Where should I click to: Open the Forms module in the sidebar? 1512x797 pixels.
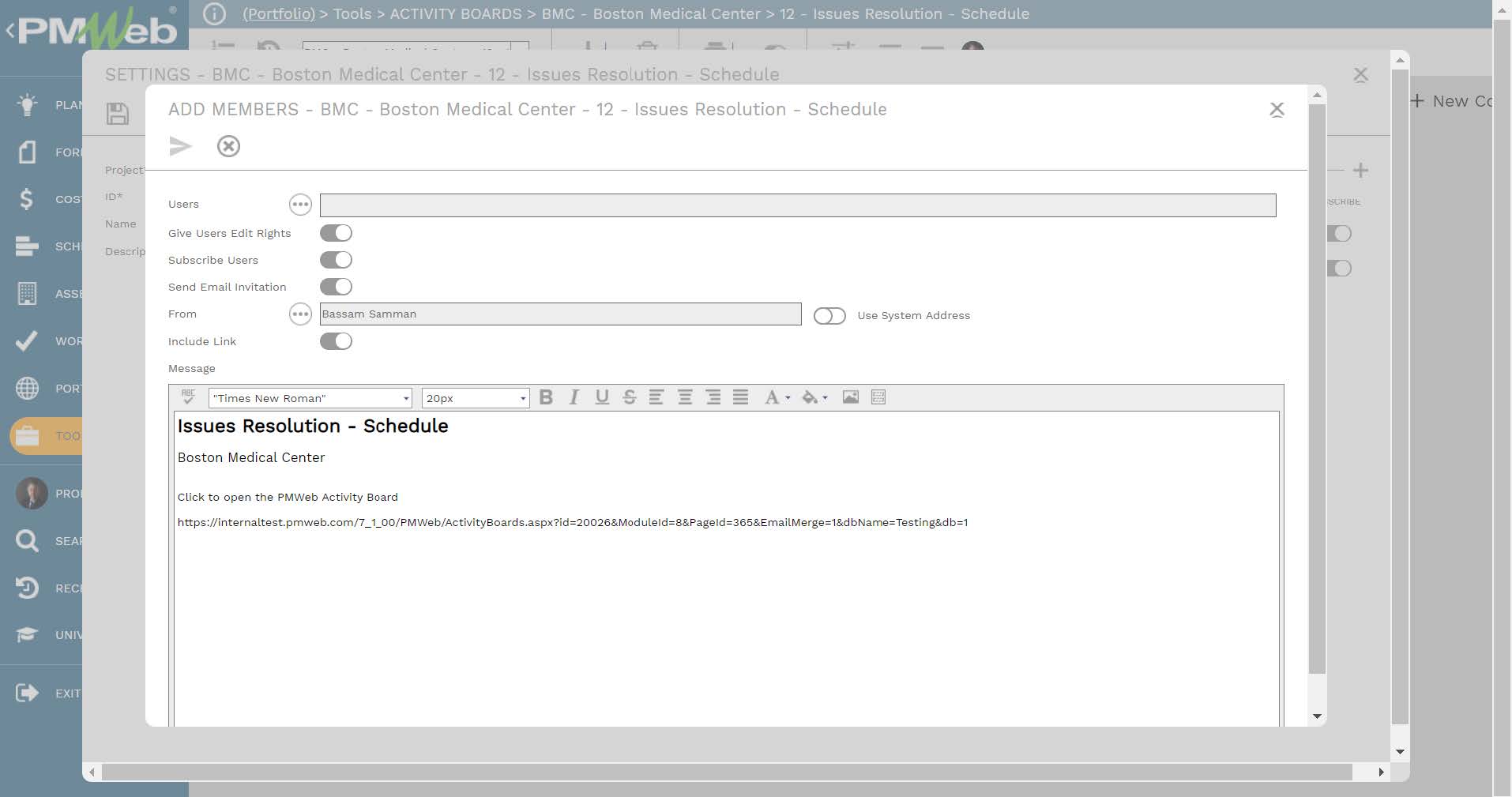coord(28,152)
